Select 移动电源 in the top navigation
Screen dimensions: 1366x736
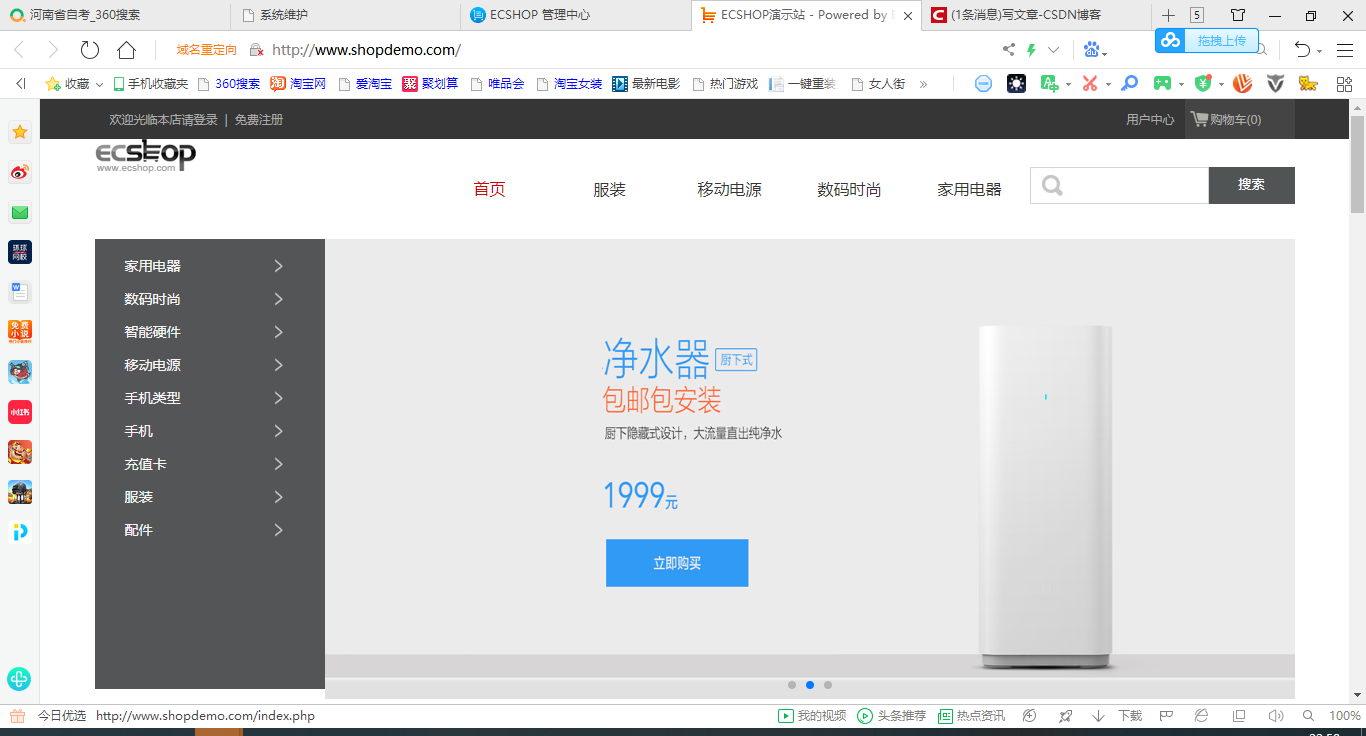728,189
